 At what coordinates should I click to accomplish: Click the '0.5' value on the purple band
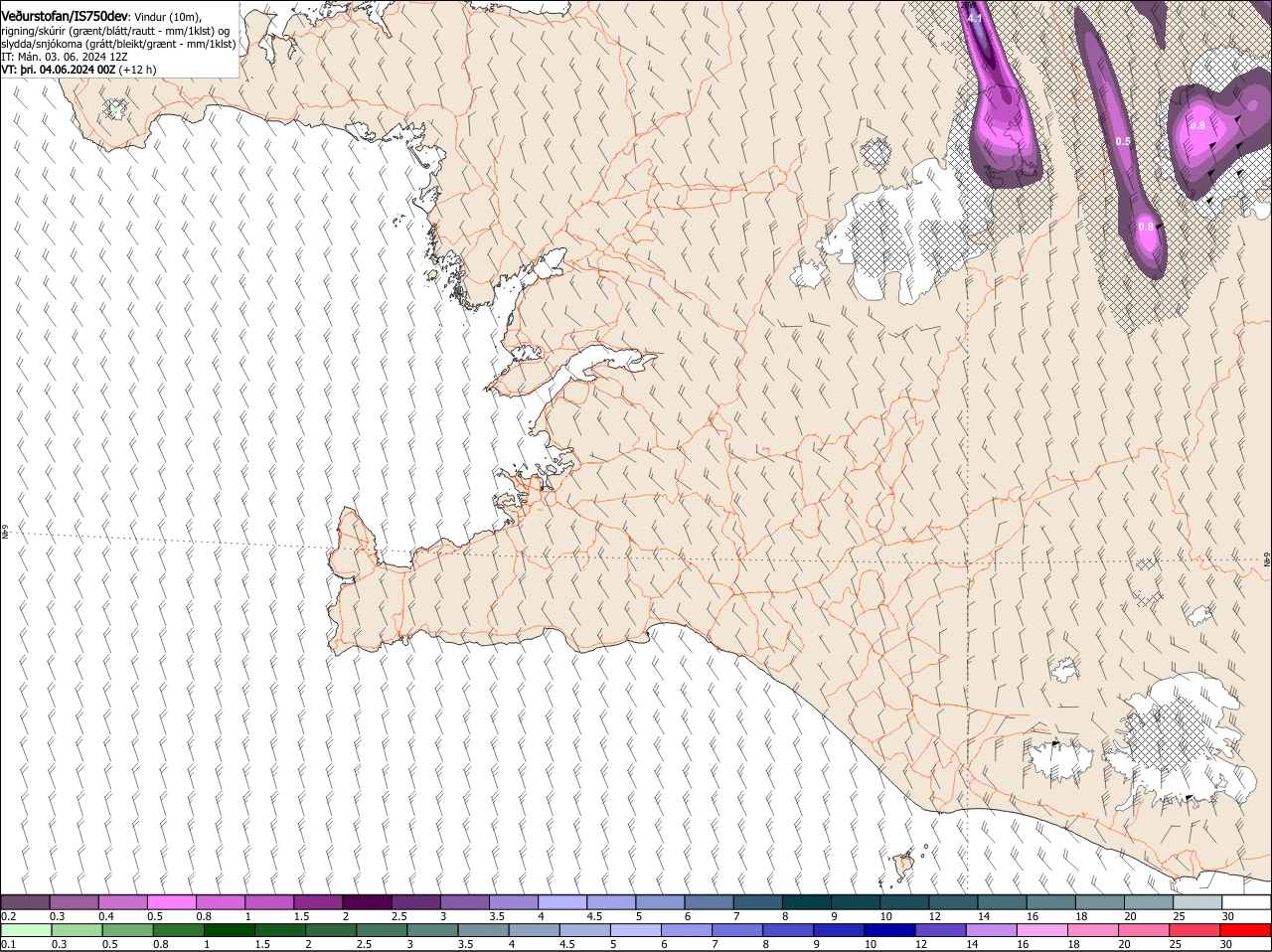click(1123, 141)
